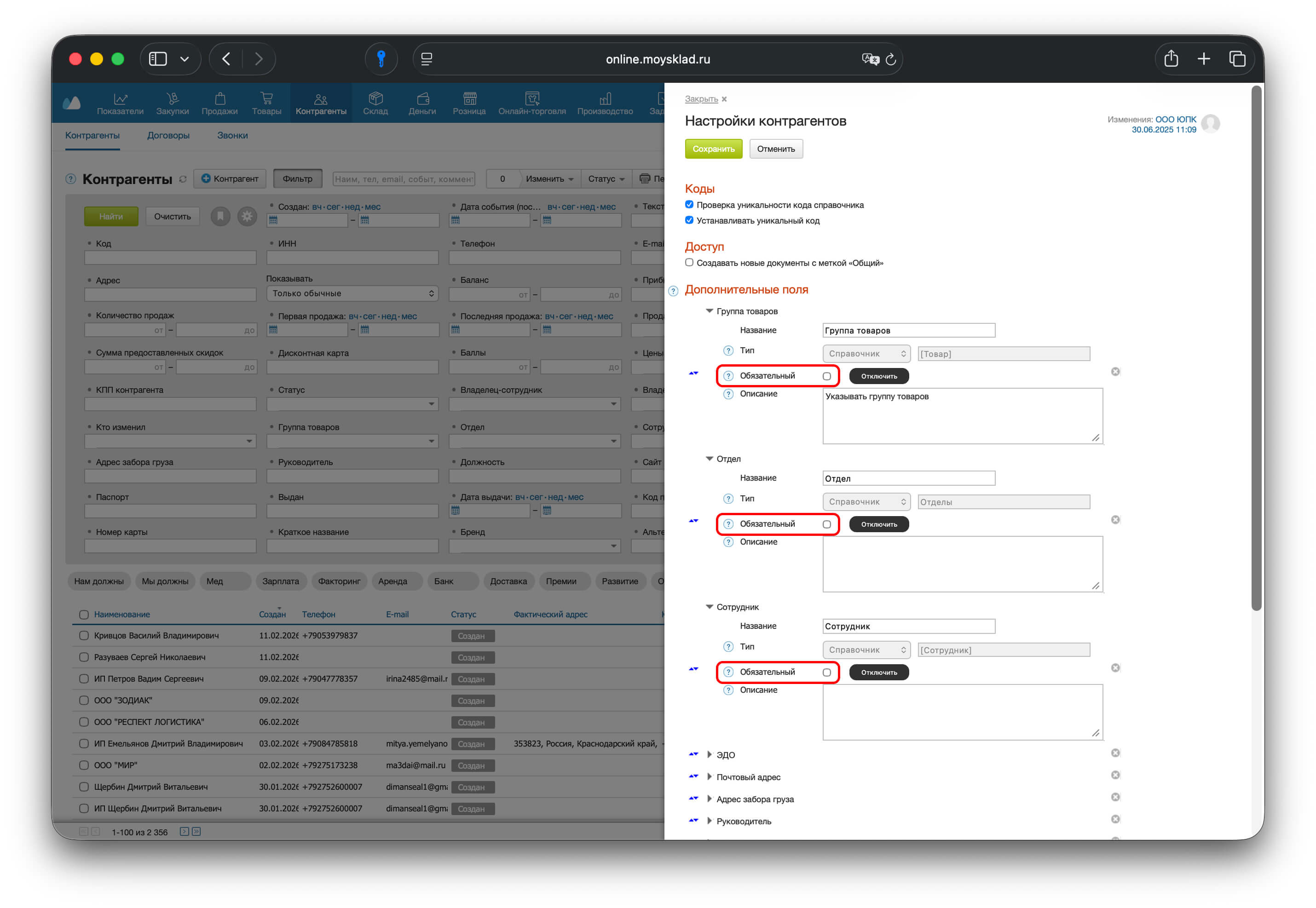1316x908 pixels.
Task: Open the Контрагенты main menu item
Action: (x=321, y=103)
